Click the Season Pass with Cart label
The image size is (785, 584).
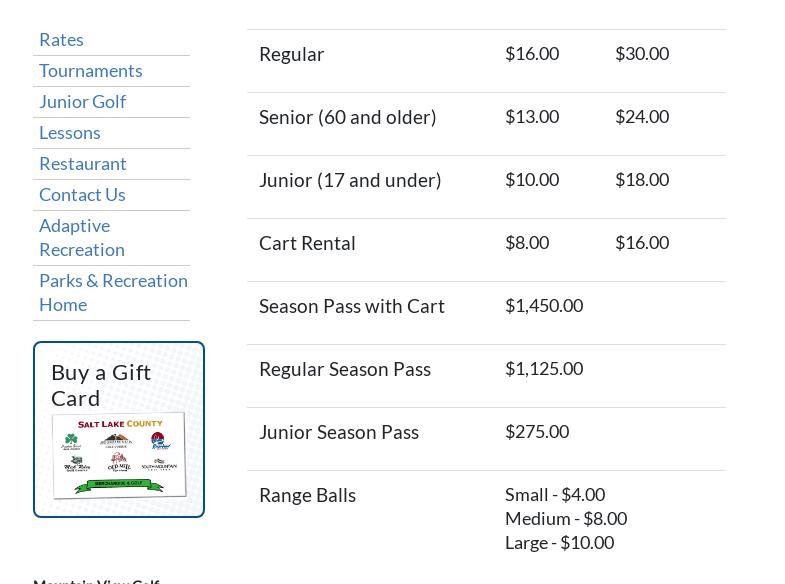coord(351,306)
